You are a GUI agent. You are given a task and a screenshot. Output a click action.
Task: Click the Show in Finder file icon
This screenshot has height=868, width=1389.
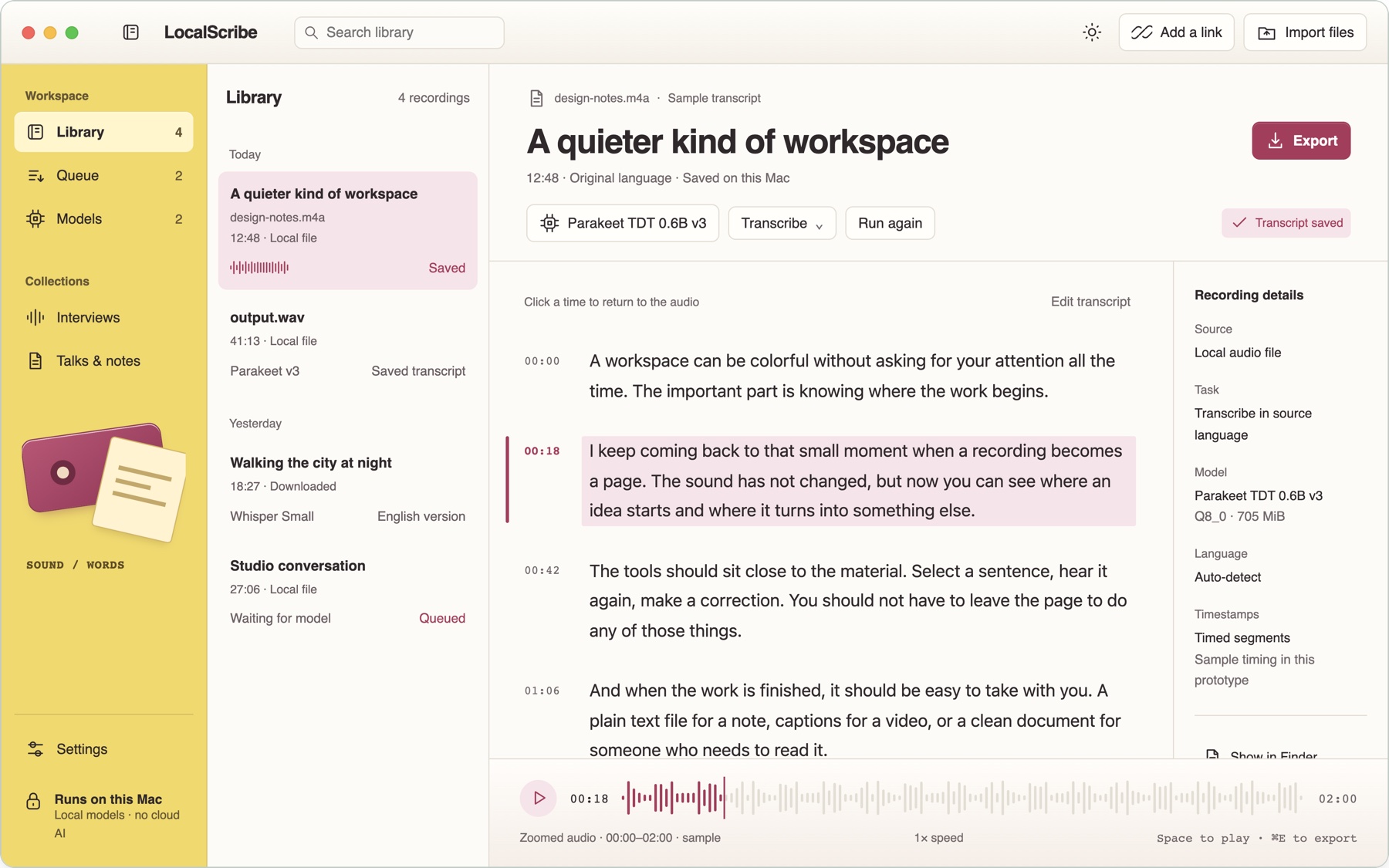[1212, 754]
